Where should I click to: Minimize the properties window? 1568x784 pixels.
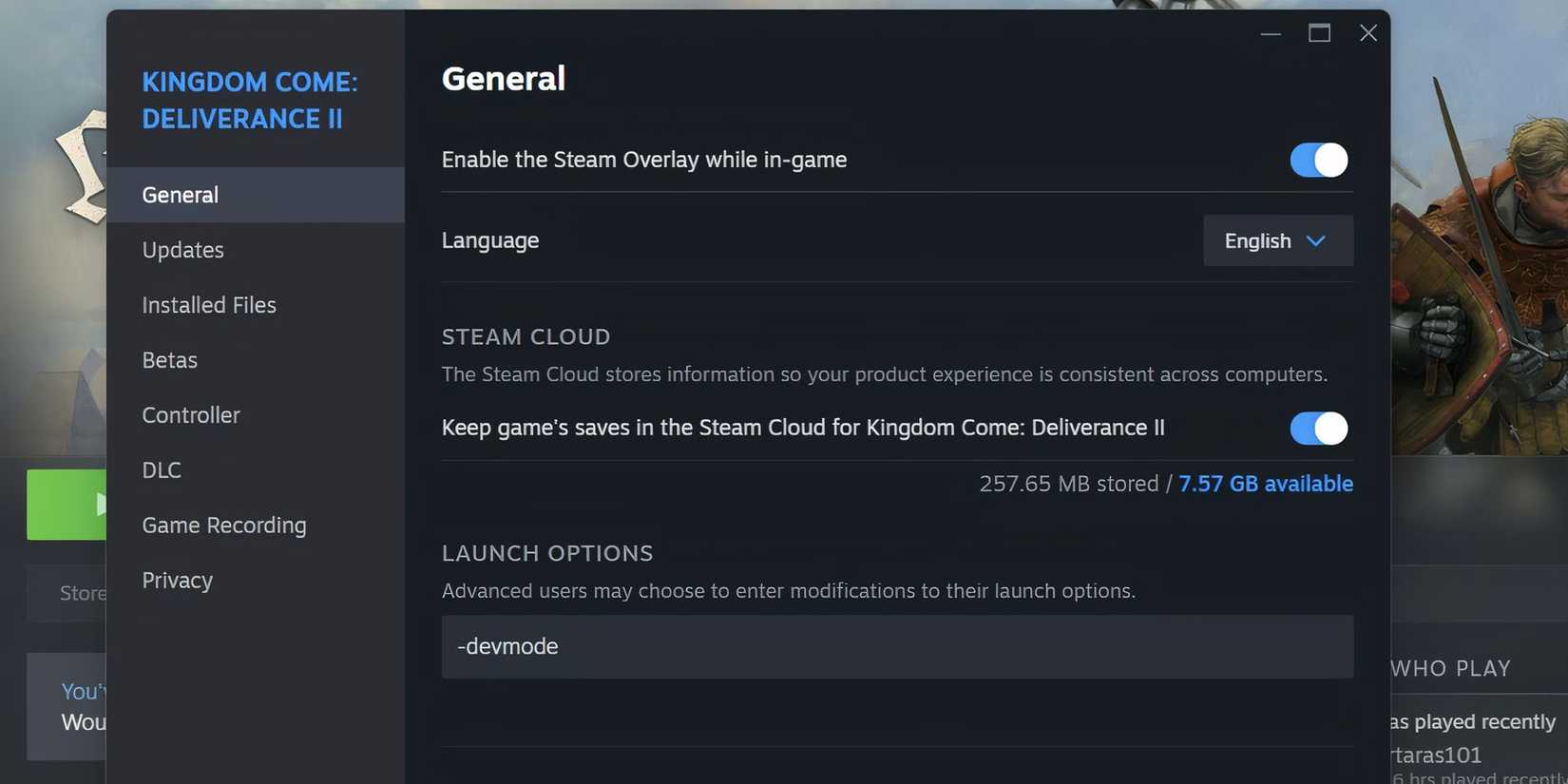pyautogui.click(x=1271, y=33)
